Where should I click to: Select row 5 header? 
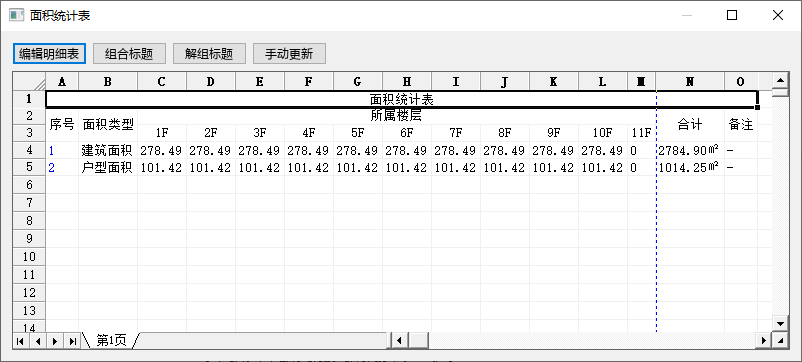(x=29, y=167)
